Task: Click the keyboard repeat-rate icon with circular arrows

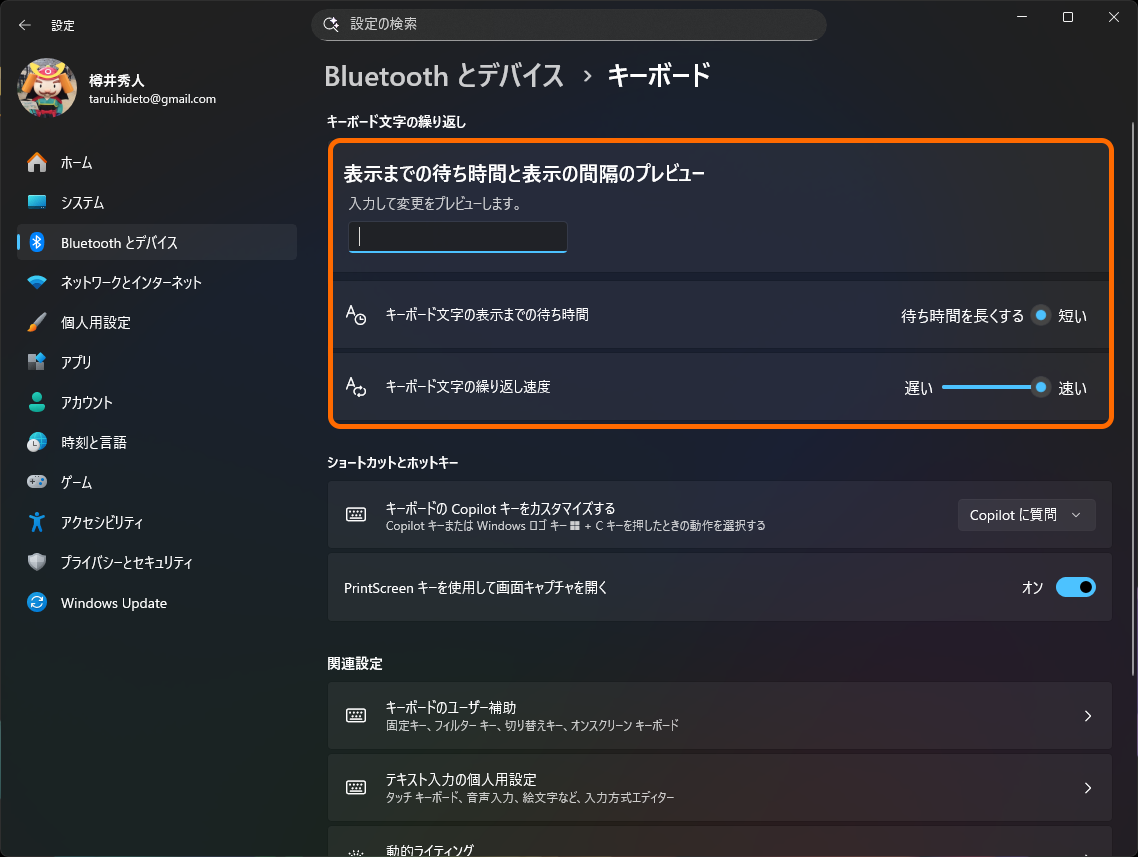Action: pos(356,387)
